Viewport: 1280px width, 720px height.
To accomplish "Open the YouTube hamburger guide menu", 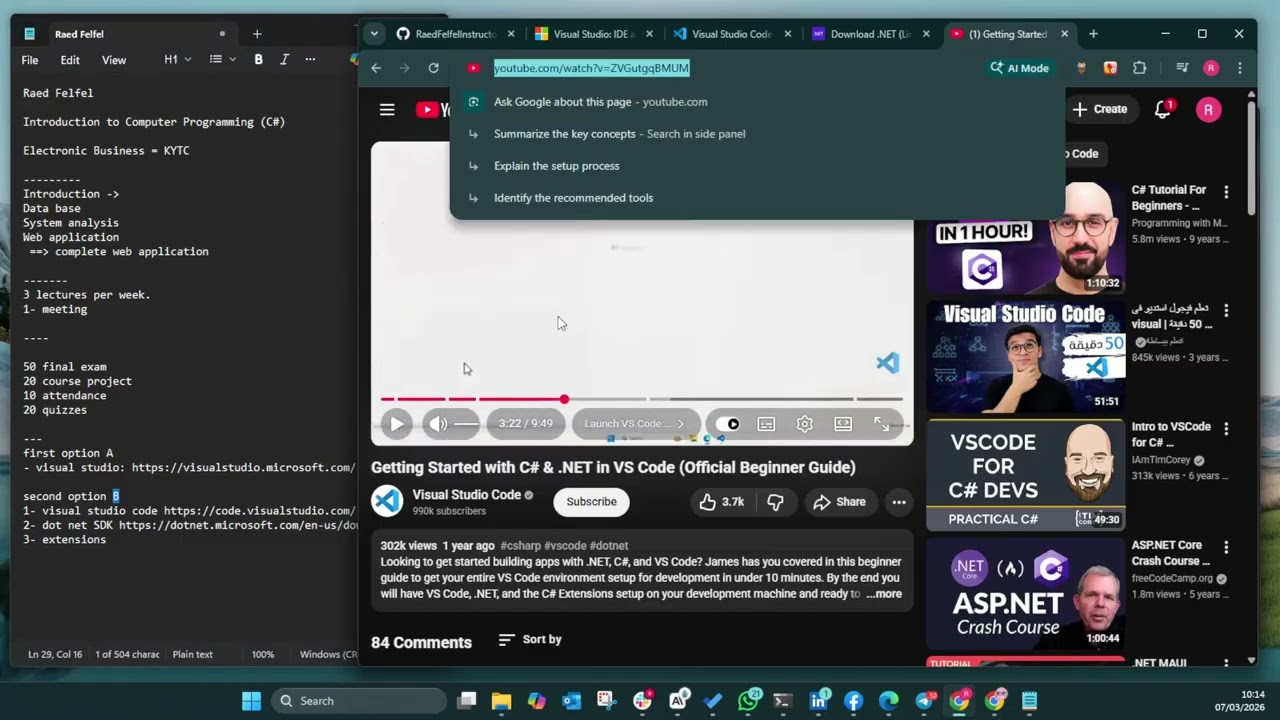I will 387,110.
